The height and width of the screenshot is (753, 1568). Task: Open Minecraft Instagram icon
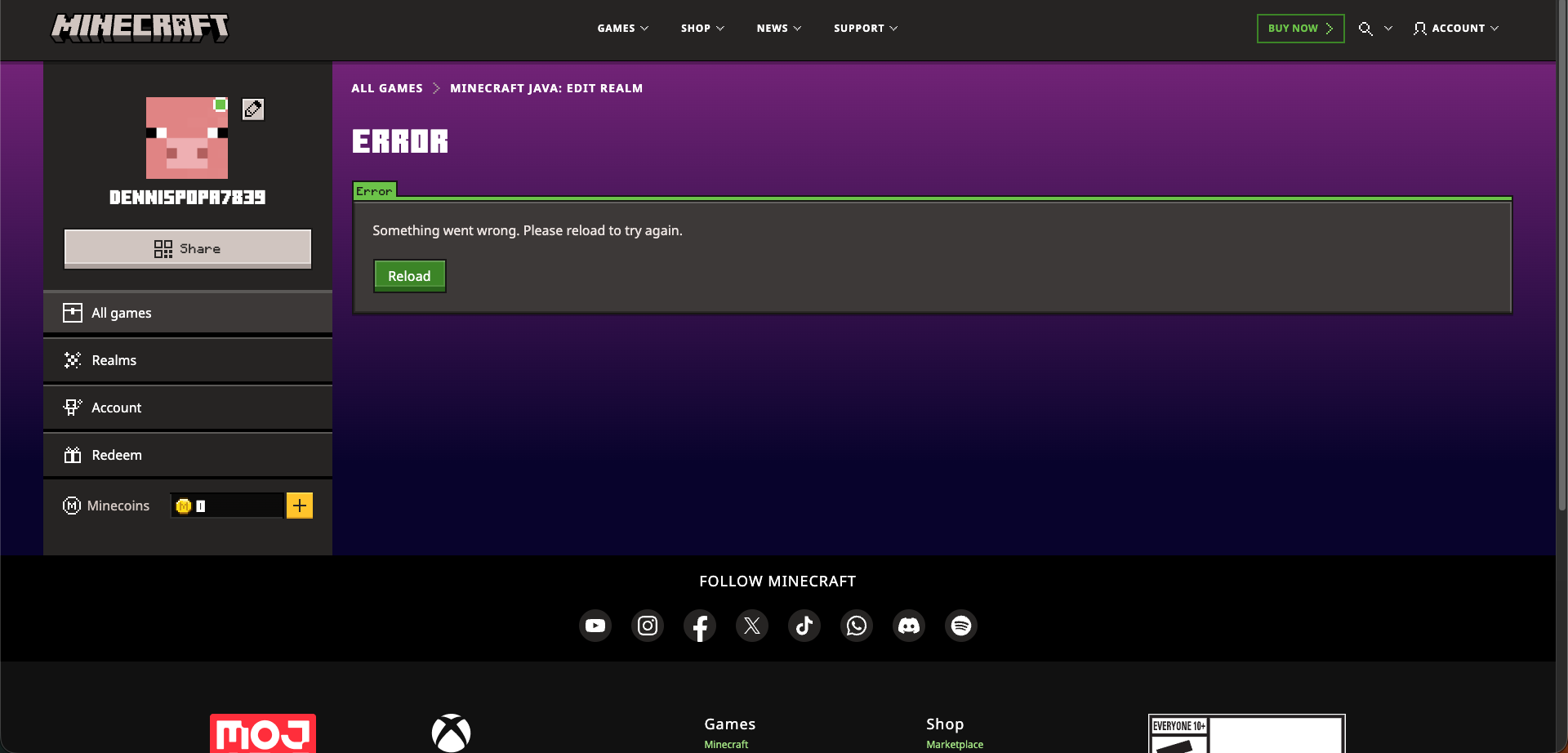[x=648, y=626]
